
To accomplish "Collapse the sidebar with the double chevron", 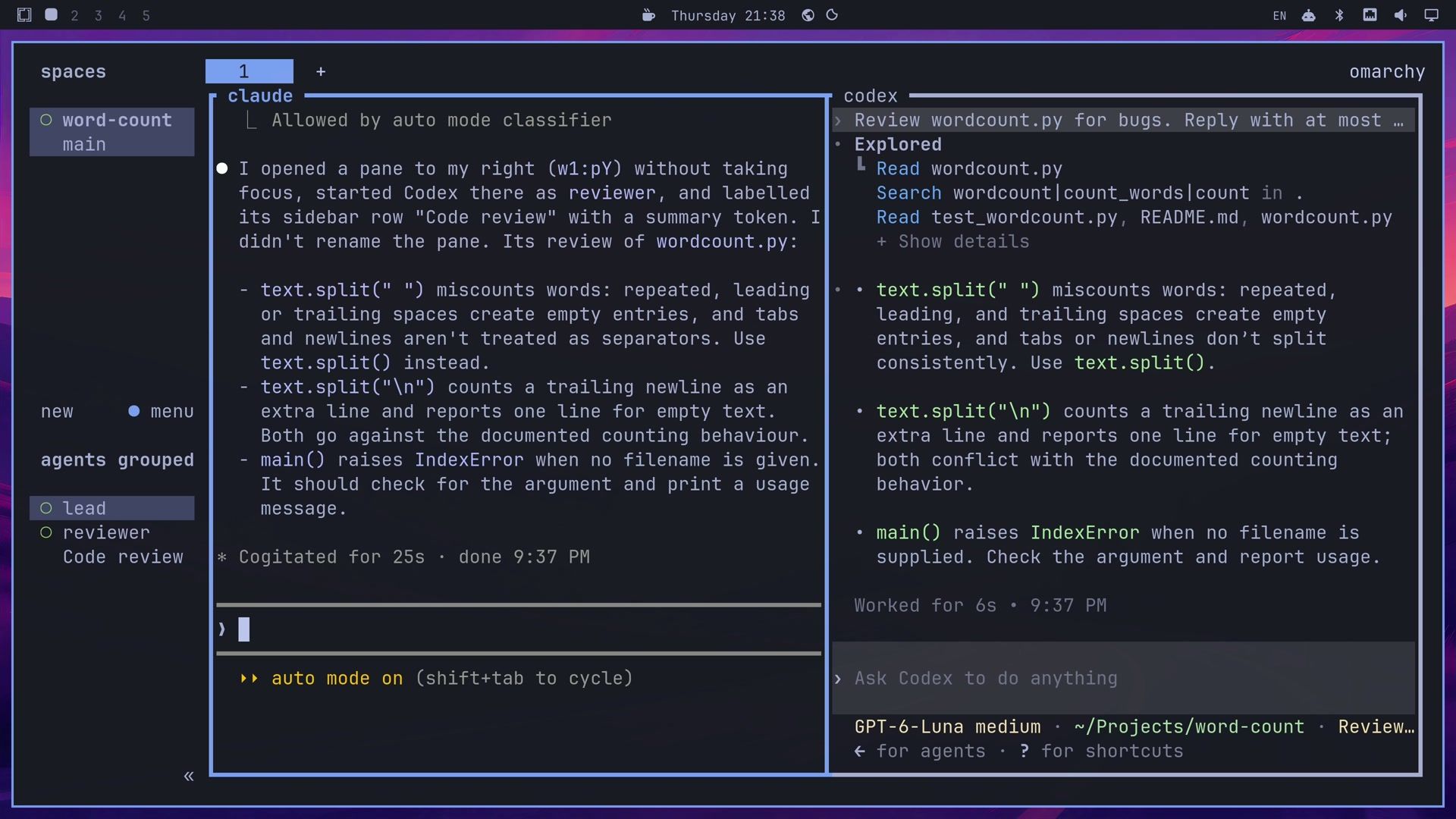I will [189, 776].
